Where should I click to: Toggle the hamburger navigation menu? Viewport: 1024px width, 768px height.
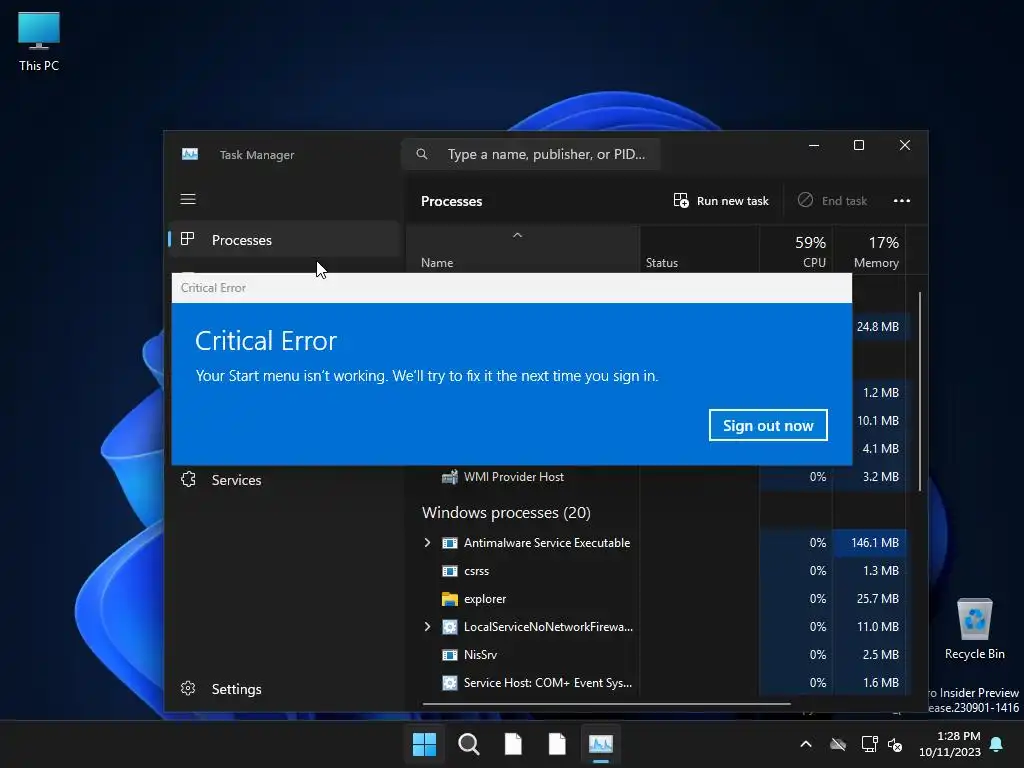click(x=188, y=199)
